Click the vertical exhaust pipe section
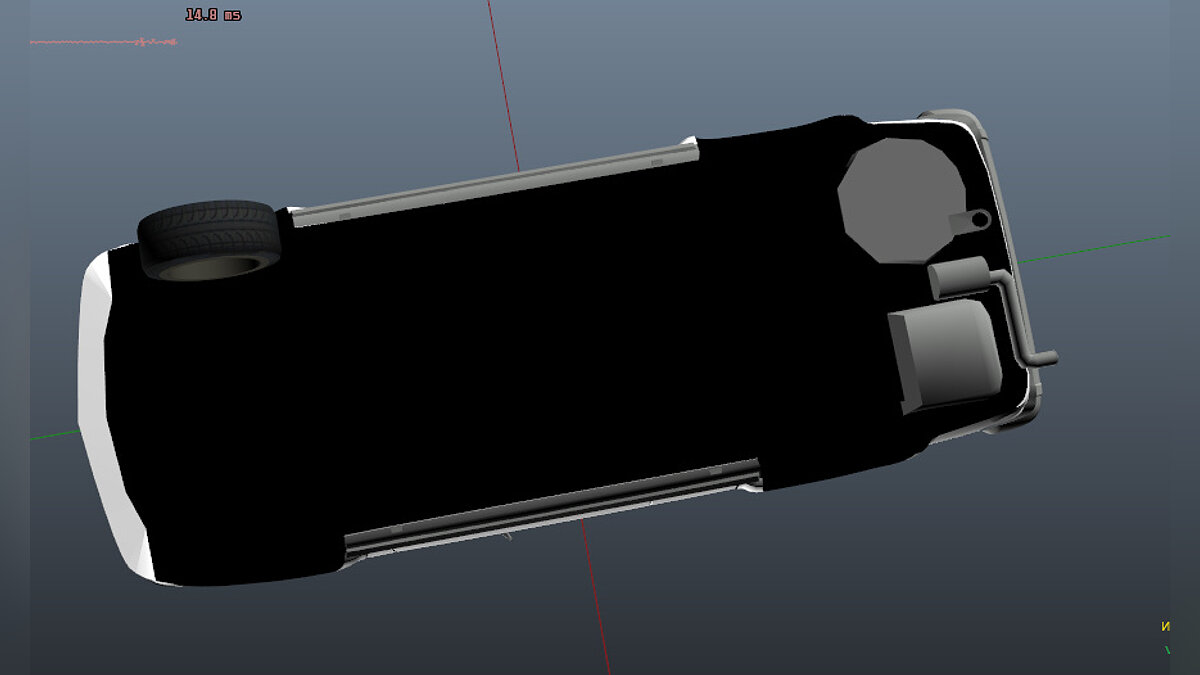This screenshot has width=1200, height=675. (1015, 315)
